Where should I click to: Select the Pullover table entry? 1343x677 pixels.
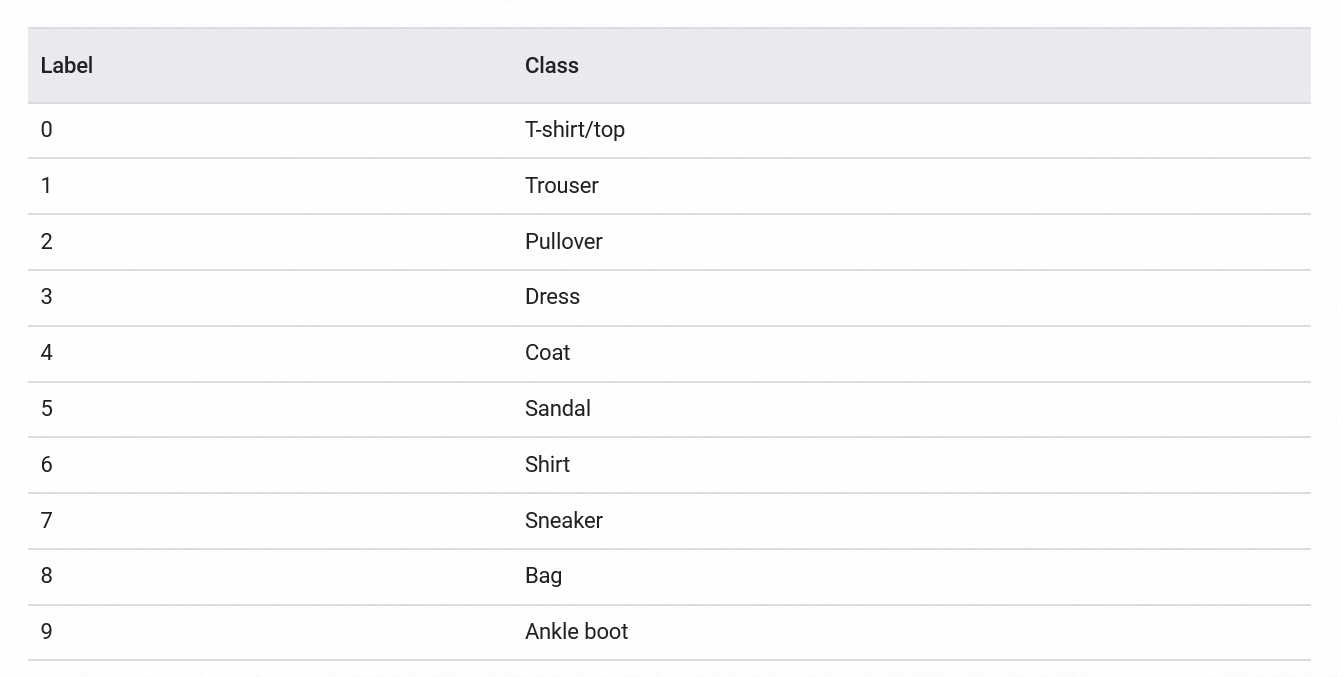(x=564, y=242)
